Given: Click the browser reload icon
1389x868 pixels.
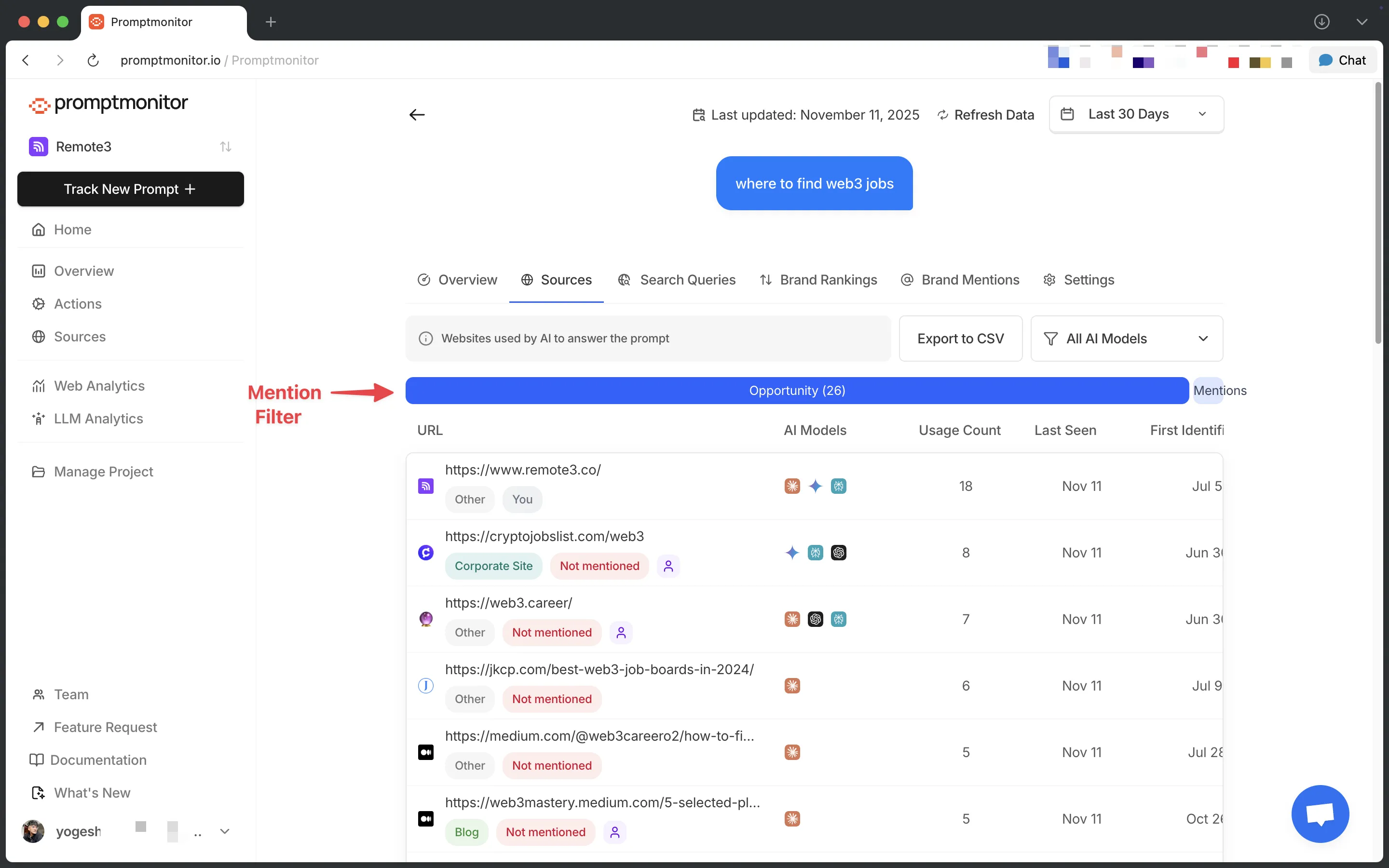Looking at the screenshot, I should click(93, 60).
